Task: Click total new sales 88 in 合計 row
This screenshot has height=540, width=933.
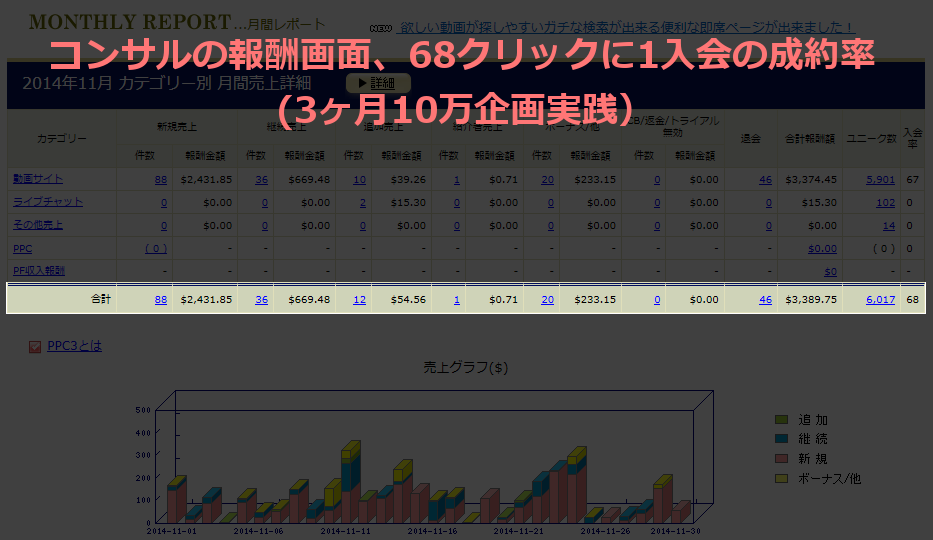Action: coord(161,300)
